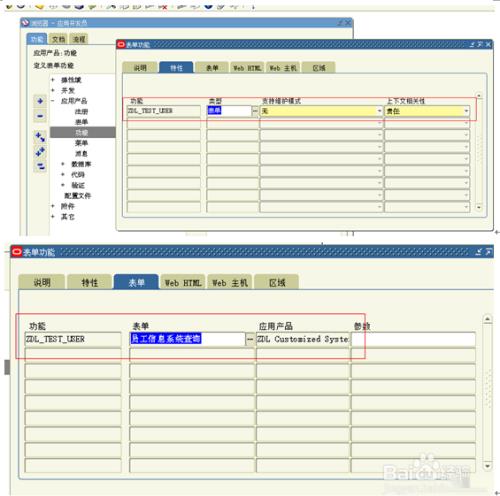
Task: Expand the 验证 tree node
Action: tap(63, 185)
